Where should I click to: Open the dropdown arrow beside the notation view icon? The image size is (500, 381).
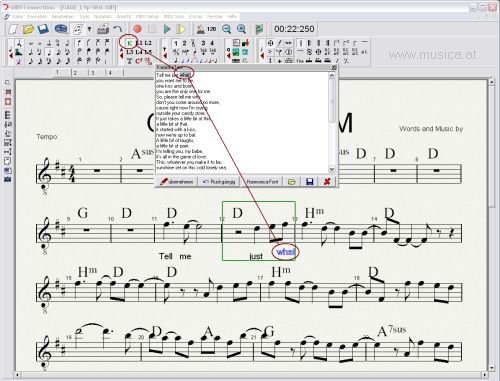pyautogui.click(x=89, y=29)
